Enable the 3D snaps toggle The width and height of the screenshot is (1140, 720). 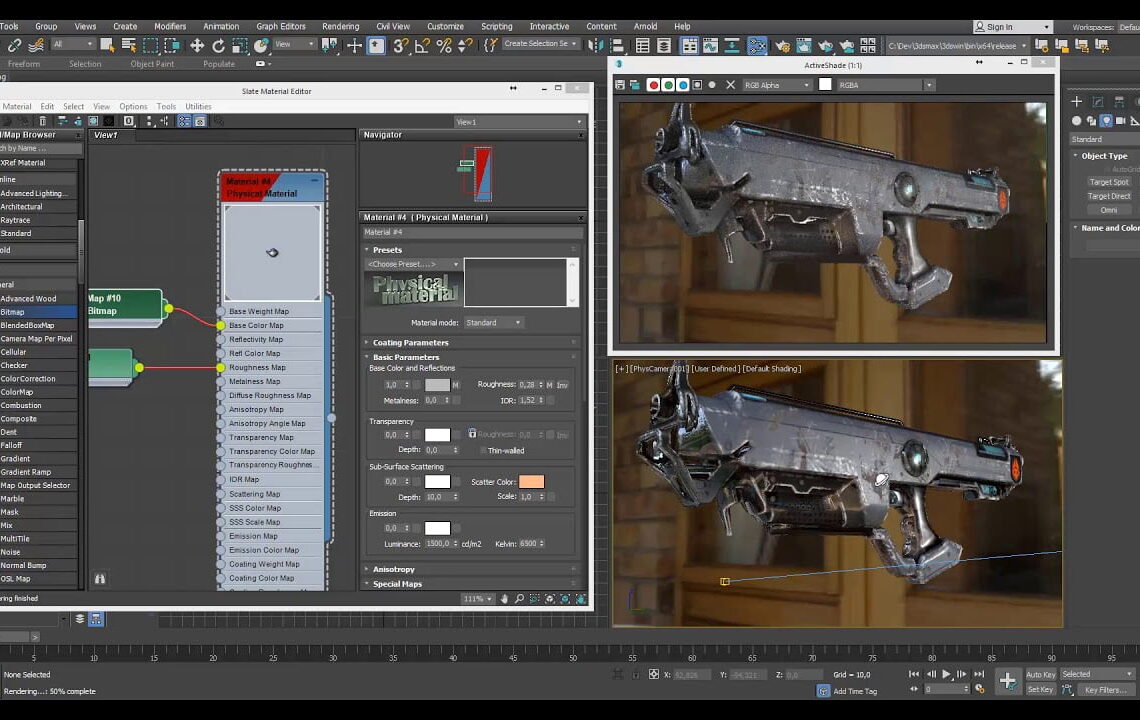[398, 46]
